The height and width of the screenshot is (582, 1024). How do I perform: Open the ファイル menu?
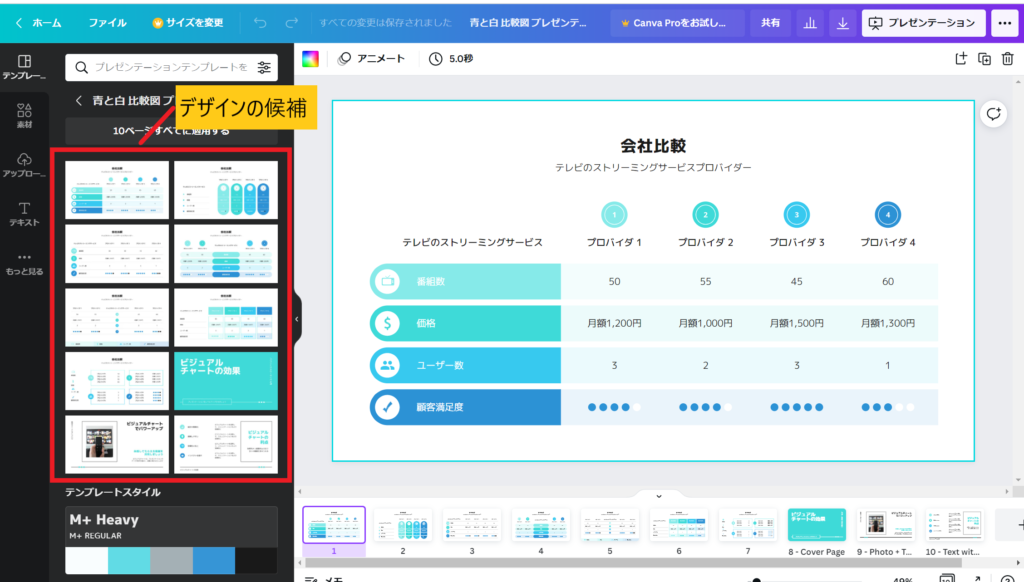[107, 22]
